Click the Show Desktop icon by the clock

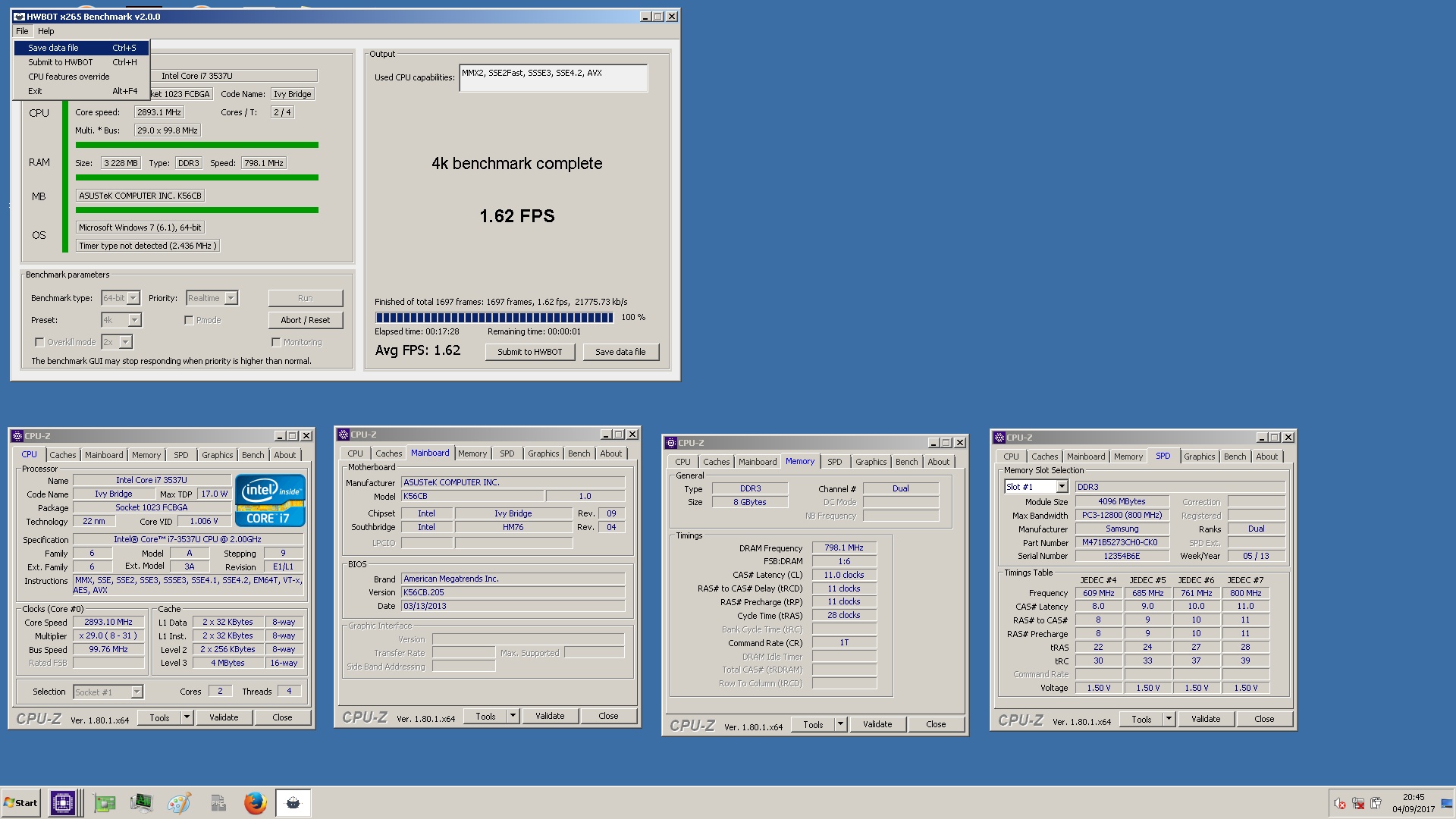point(1447,804)
